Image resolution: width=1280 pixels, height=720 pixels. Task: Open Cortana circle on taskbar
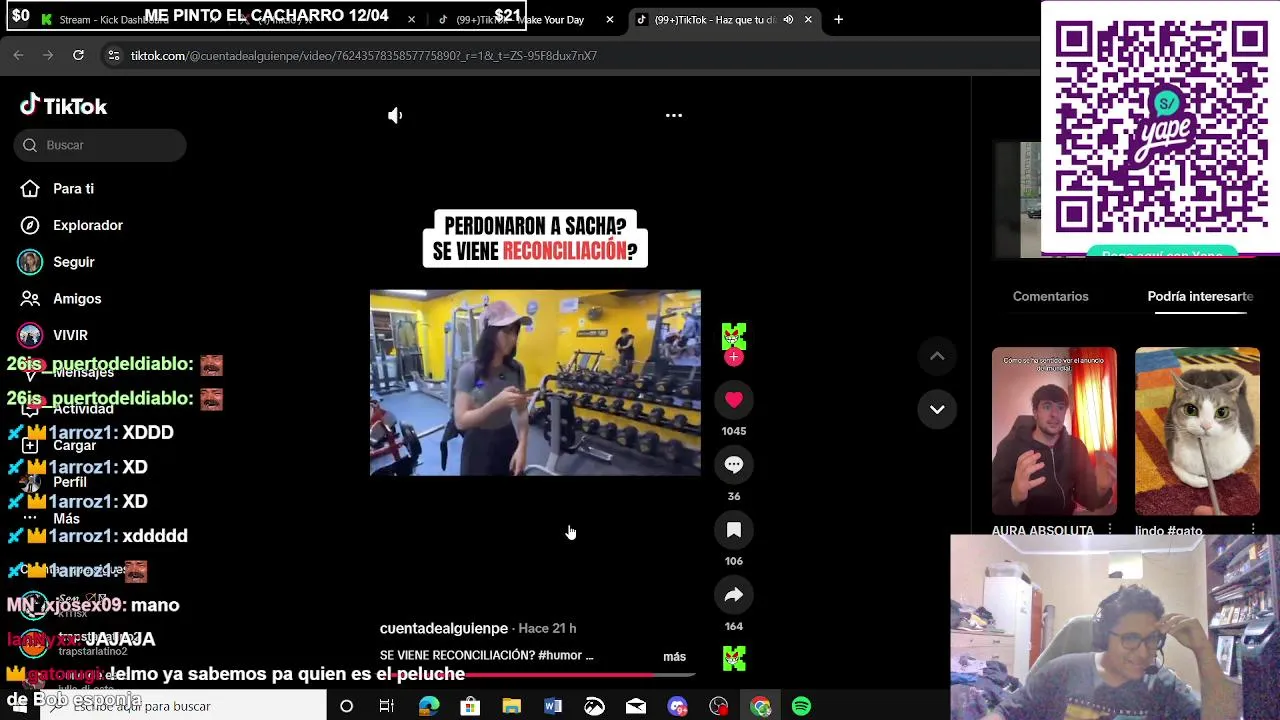(x=346, y=706)
